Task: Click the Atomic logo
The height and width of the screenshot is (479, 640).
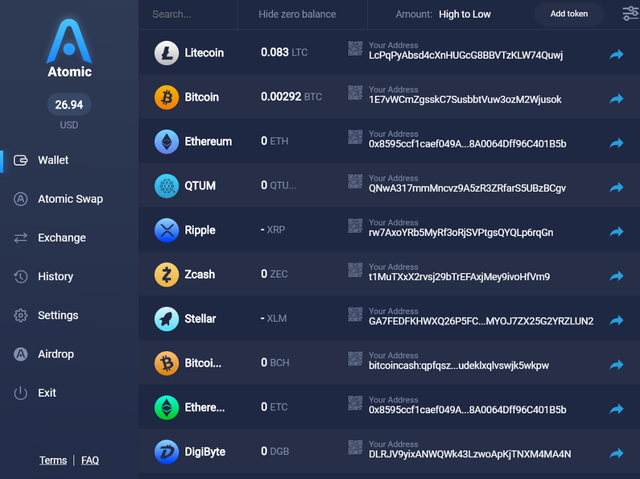Action: click(x=69, y=47)
